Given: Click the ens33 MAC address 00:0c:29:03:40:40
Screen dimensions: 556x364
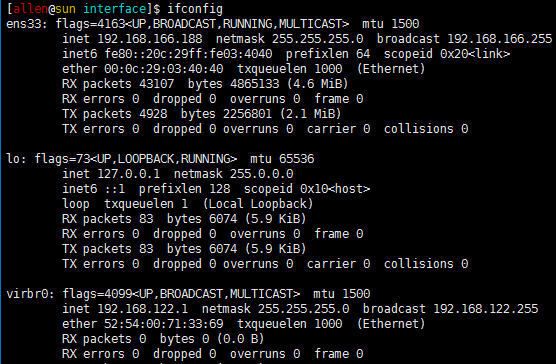Looking at the screenshot, I should coord(163,68).
